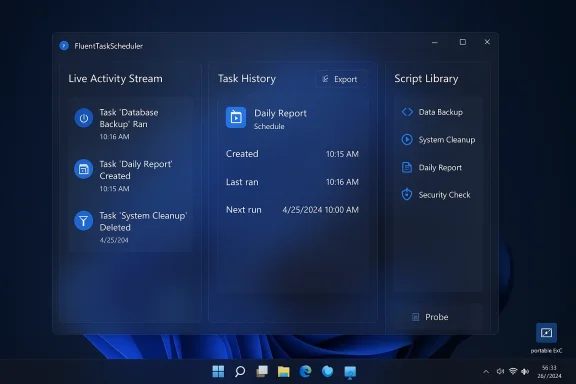
Task: Show hidden tray icons chevron
Action: pyautogui.click(x=486, y=372)
